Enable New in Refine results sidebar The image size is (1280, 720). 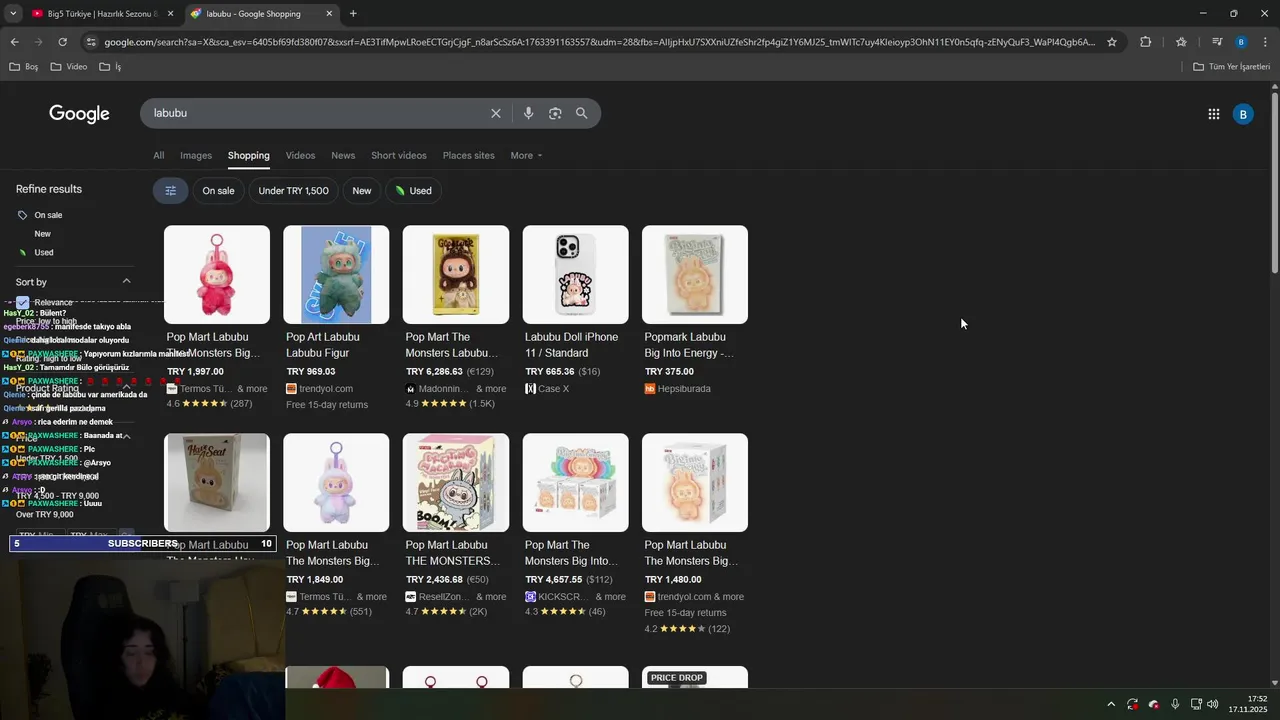point(42,234)
